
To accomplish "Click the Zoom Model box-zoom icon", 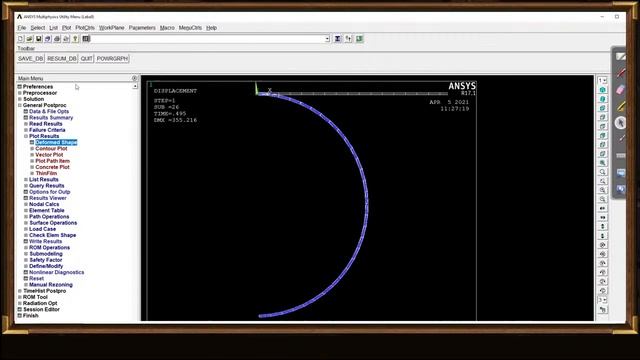I will click(x=602, y=172).
